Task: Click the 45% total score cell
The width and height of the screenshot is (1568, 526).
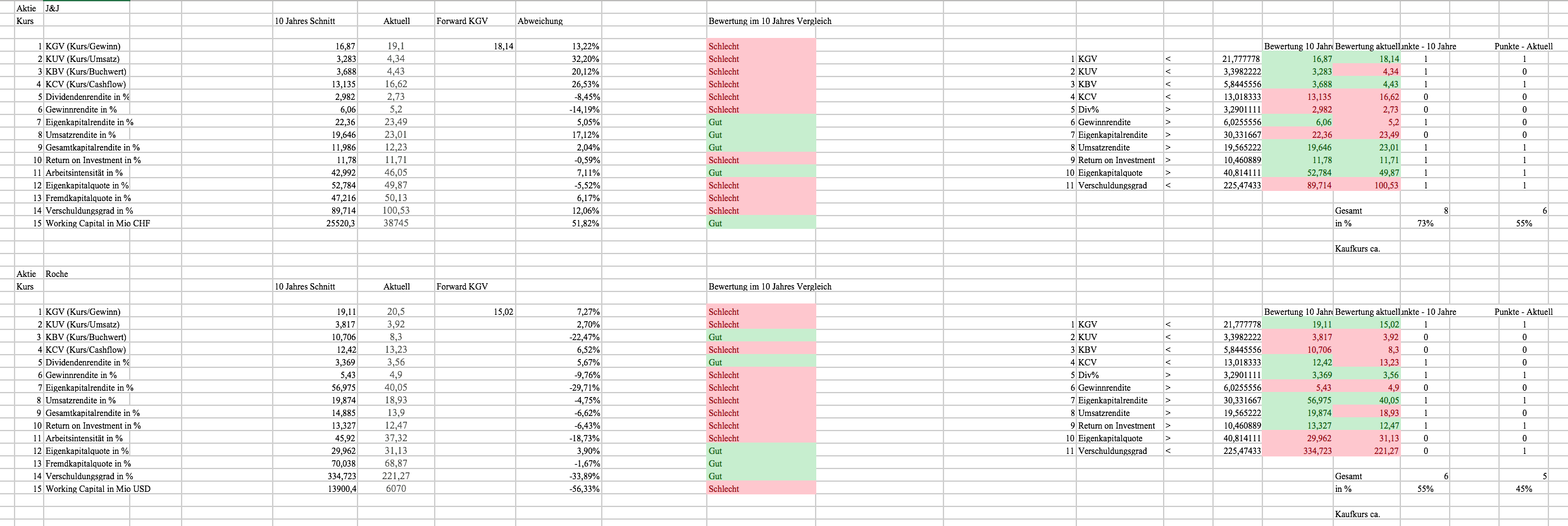Action: 1524,489
